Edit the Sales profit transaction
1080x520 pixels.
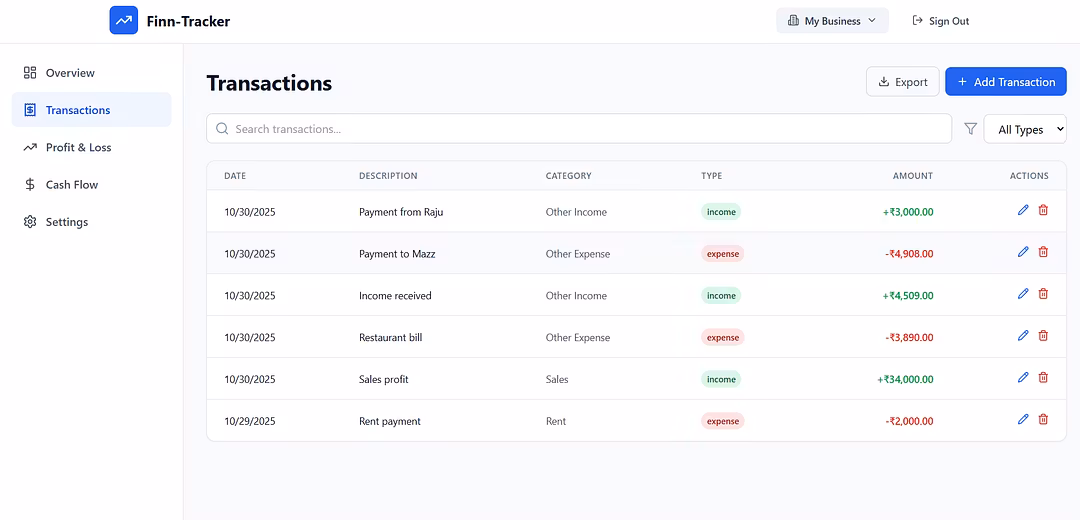coord(1023,378)
